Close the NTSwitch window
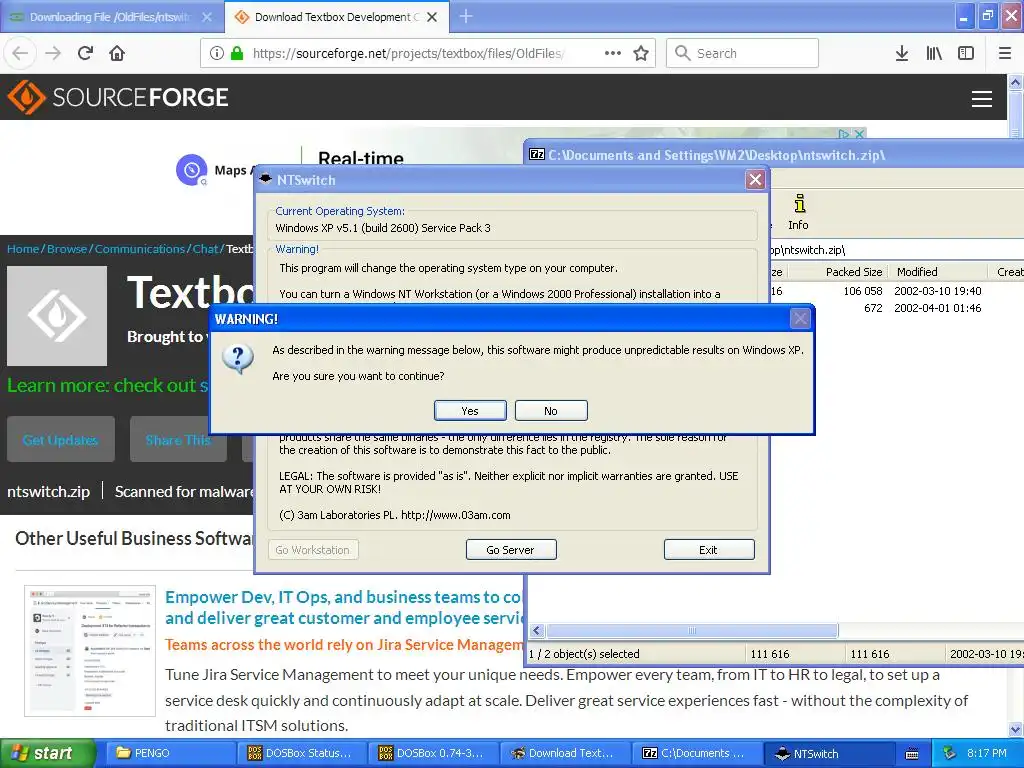Image resolution: width=1024 pixels, height=768 pixels. coord(755,180)
